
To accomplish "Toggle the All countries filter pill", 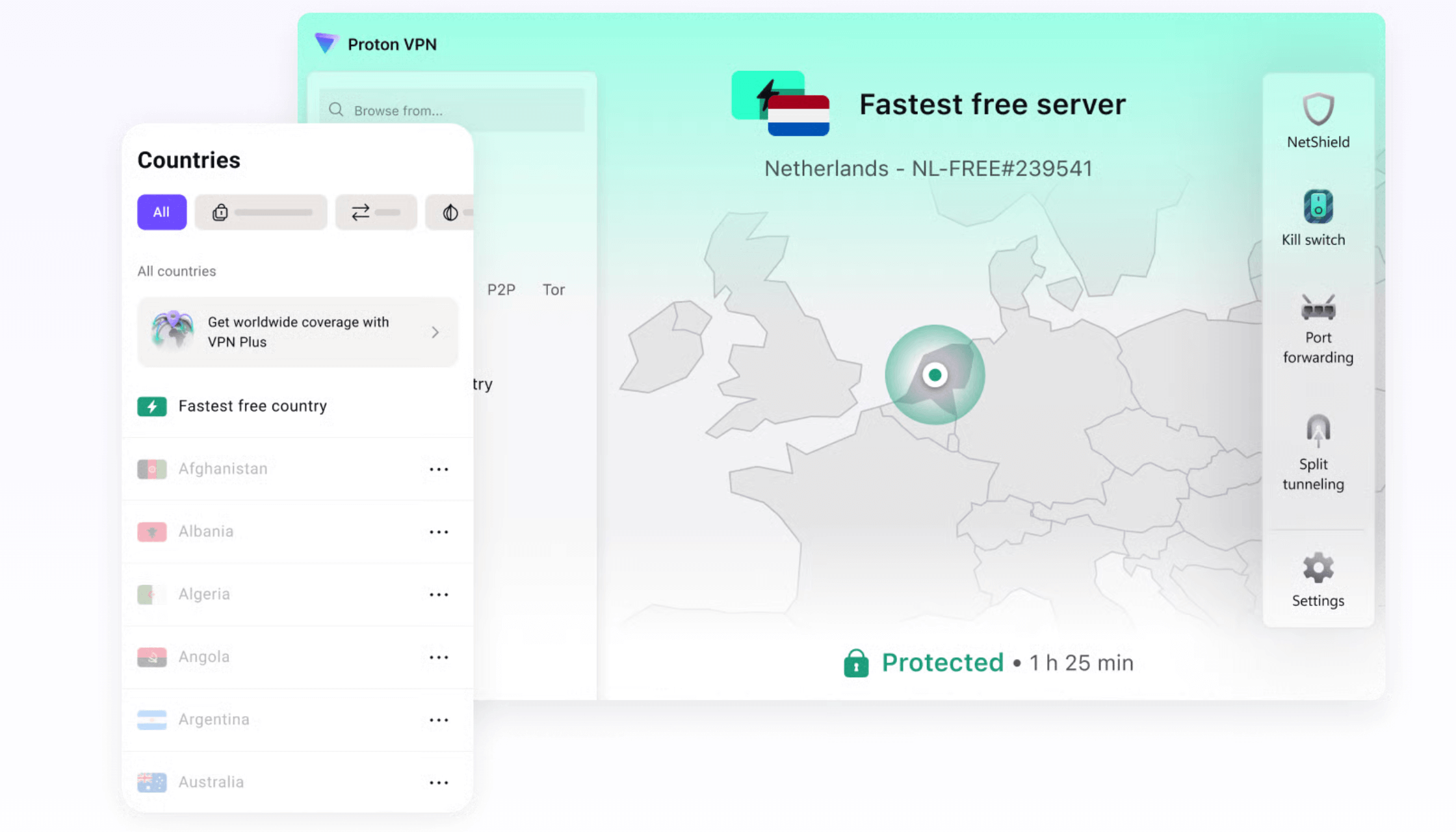I will click(161, 212).
